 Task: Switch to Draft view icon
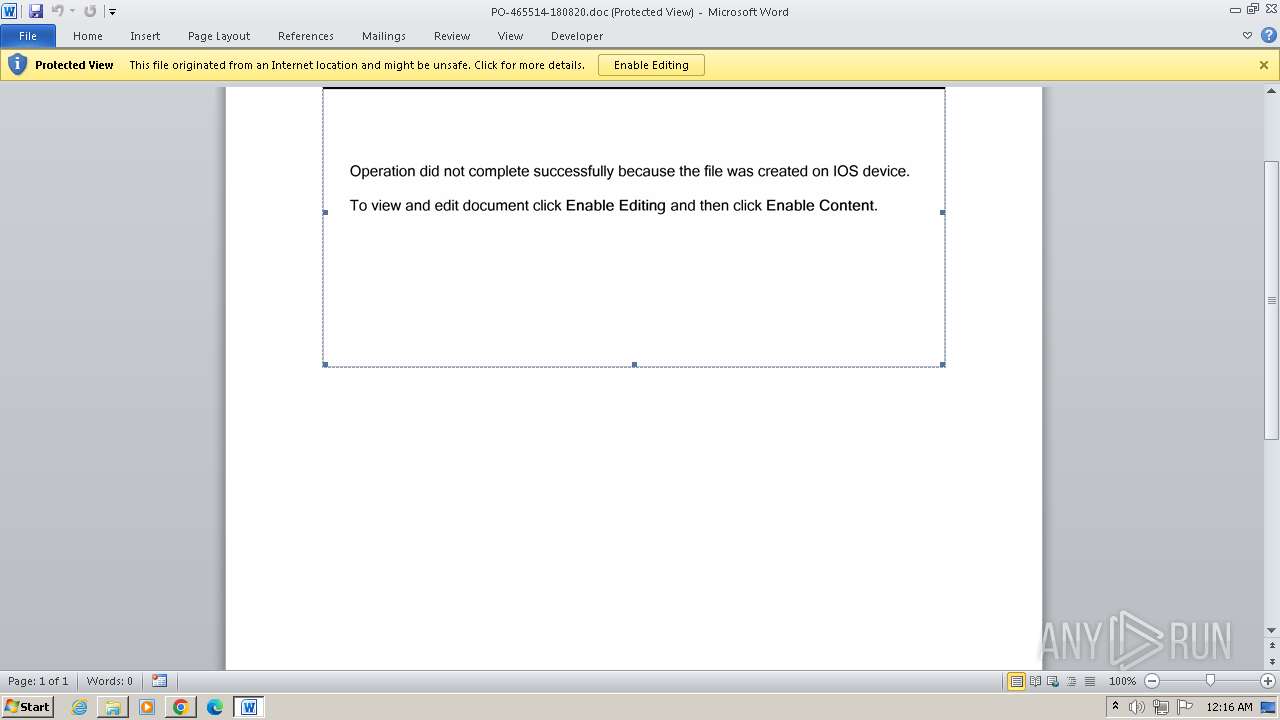(1089, 681)
